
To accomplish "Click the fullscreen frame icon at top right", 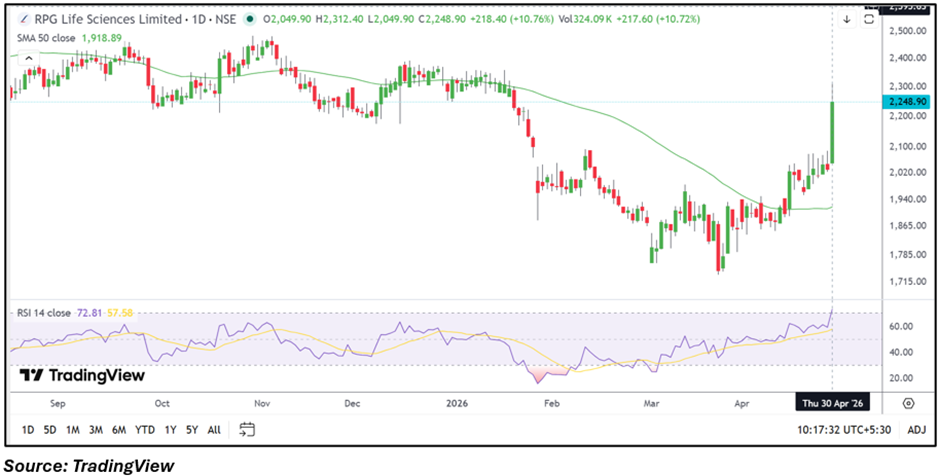I will coord(869,19).
